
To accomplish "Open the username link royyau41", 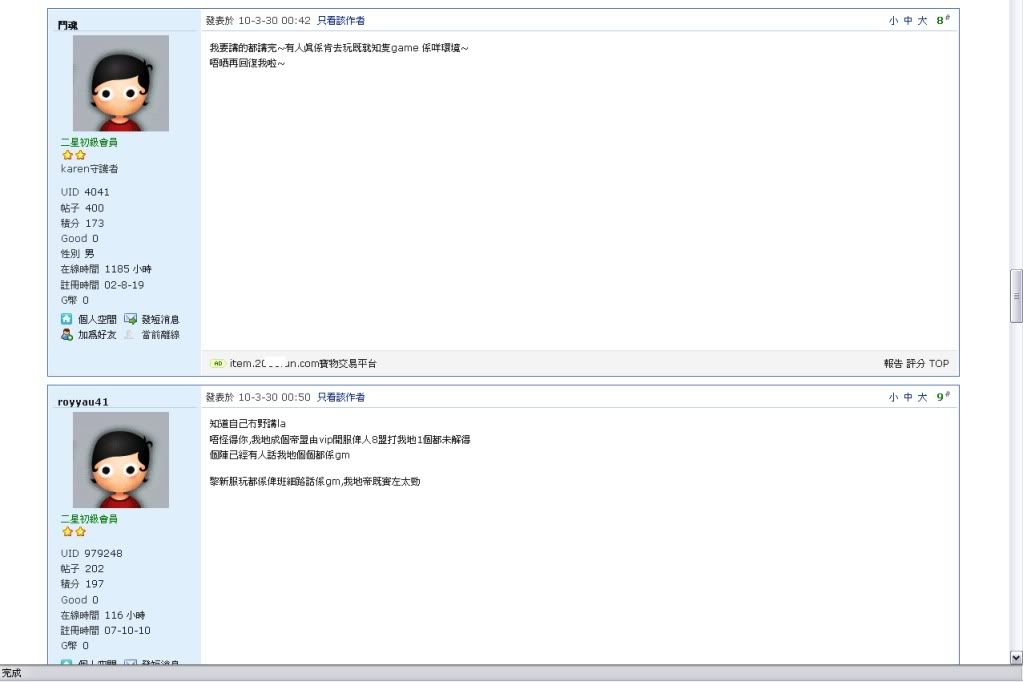I will [x=83, y=402].
